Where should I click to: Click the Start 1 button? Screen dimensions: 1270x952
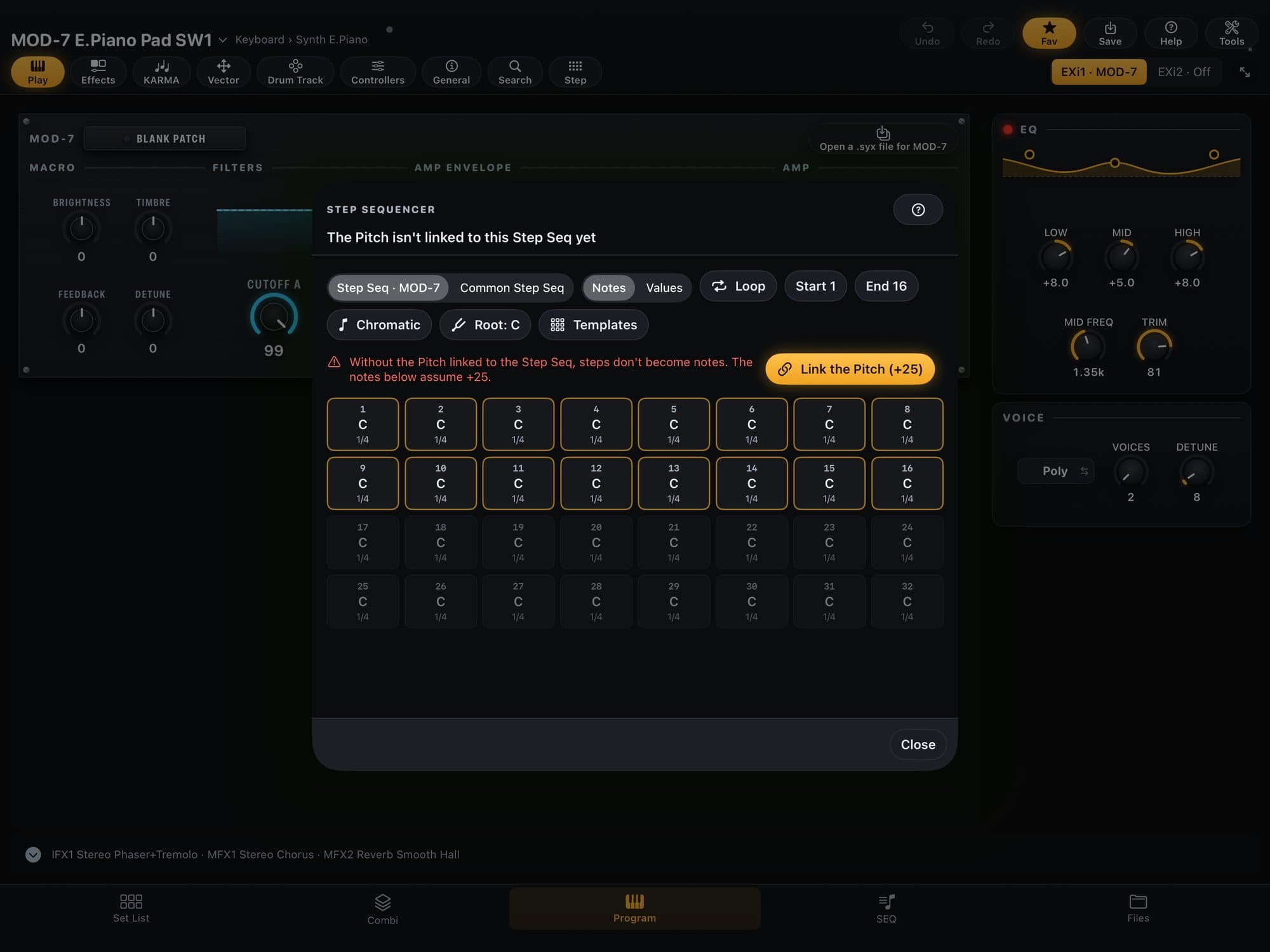(815, 286)
